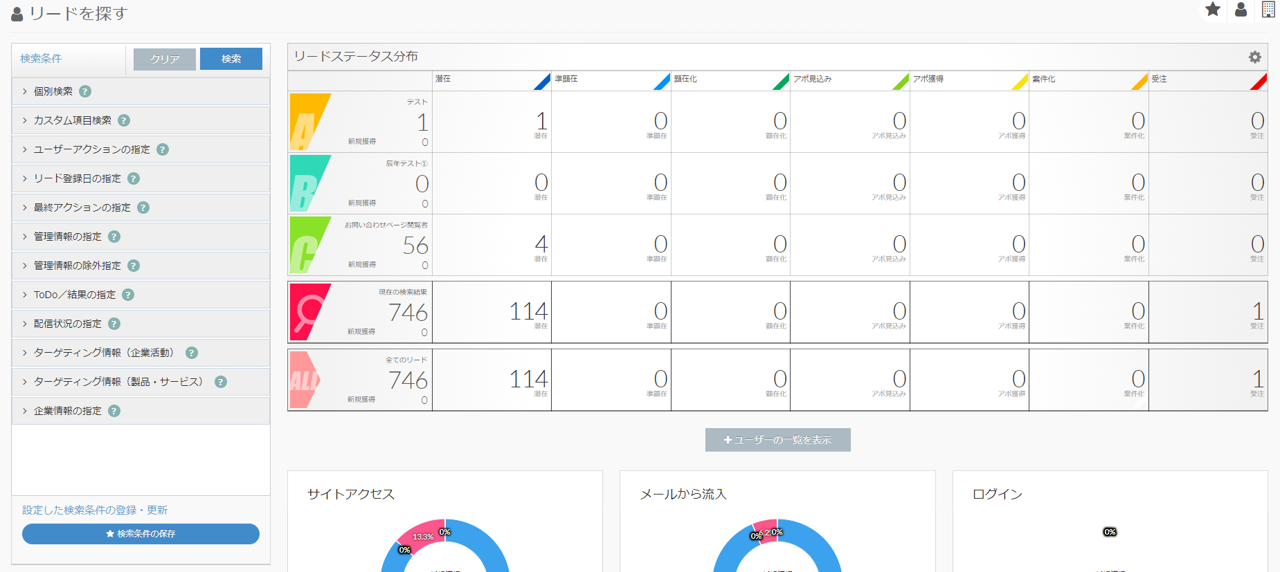Image resolution: width=1280 pixels, height=572 pixels.
Task: Click the メールから流入 donut chart
Action: [777, 546]
